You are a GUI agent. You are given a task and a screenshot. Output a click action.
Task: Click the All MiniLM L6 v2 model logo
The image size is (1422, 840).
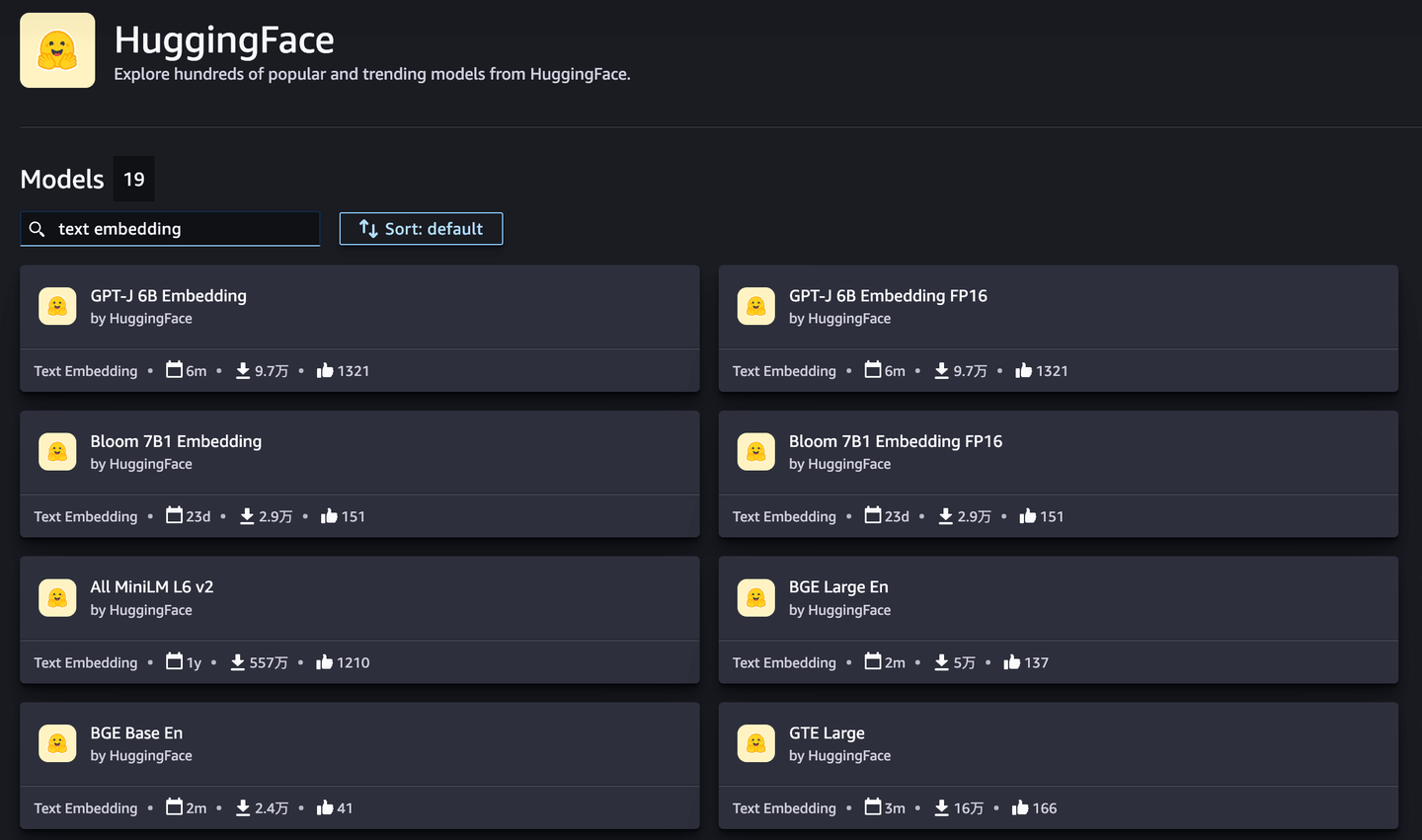57,597
